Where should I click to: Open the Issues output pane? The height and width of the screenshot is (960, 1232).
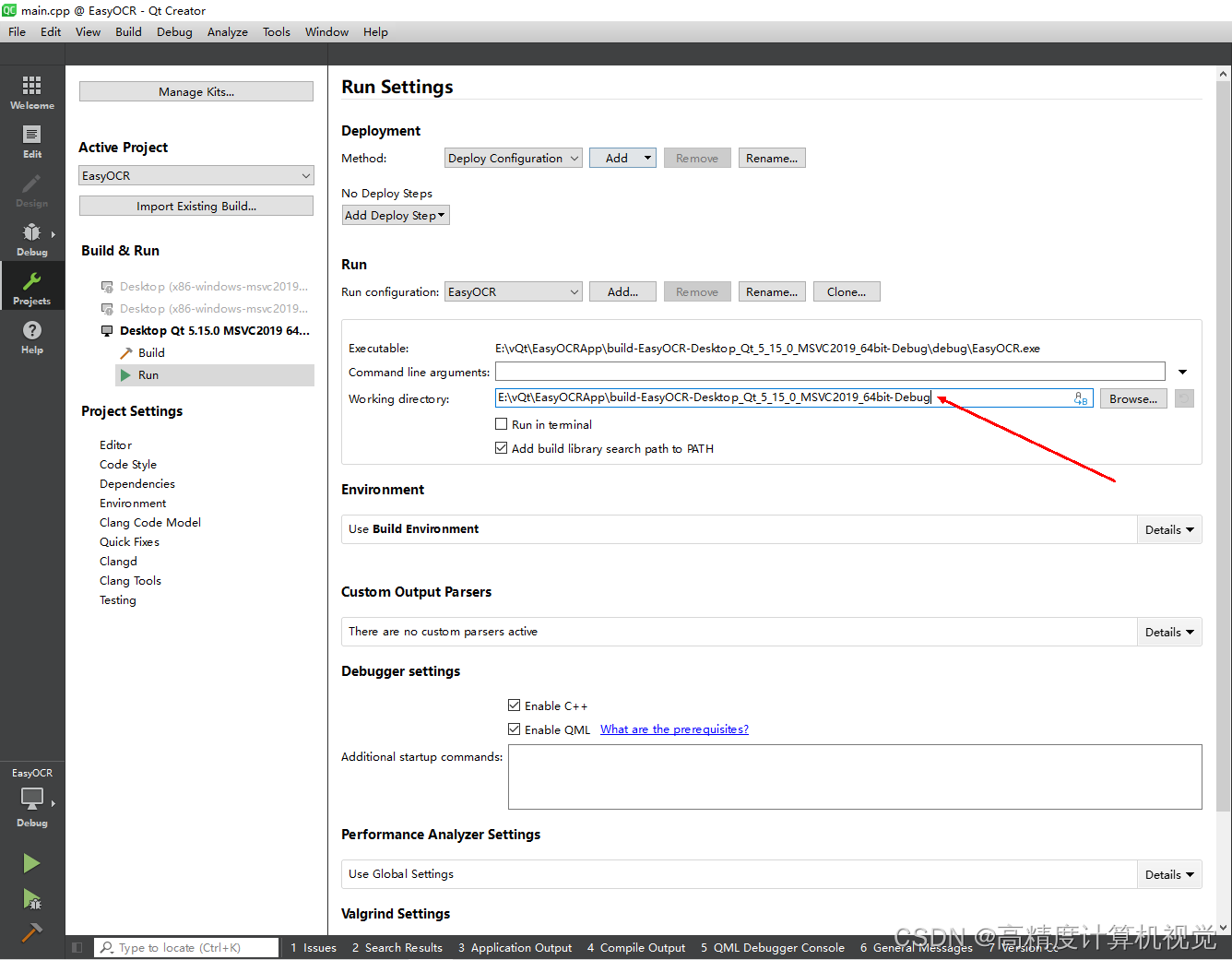(x=314, y=948)
